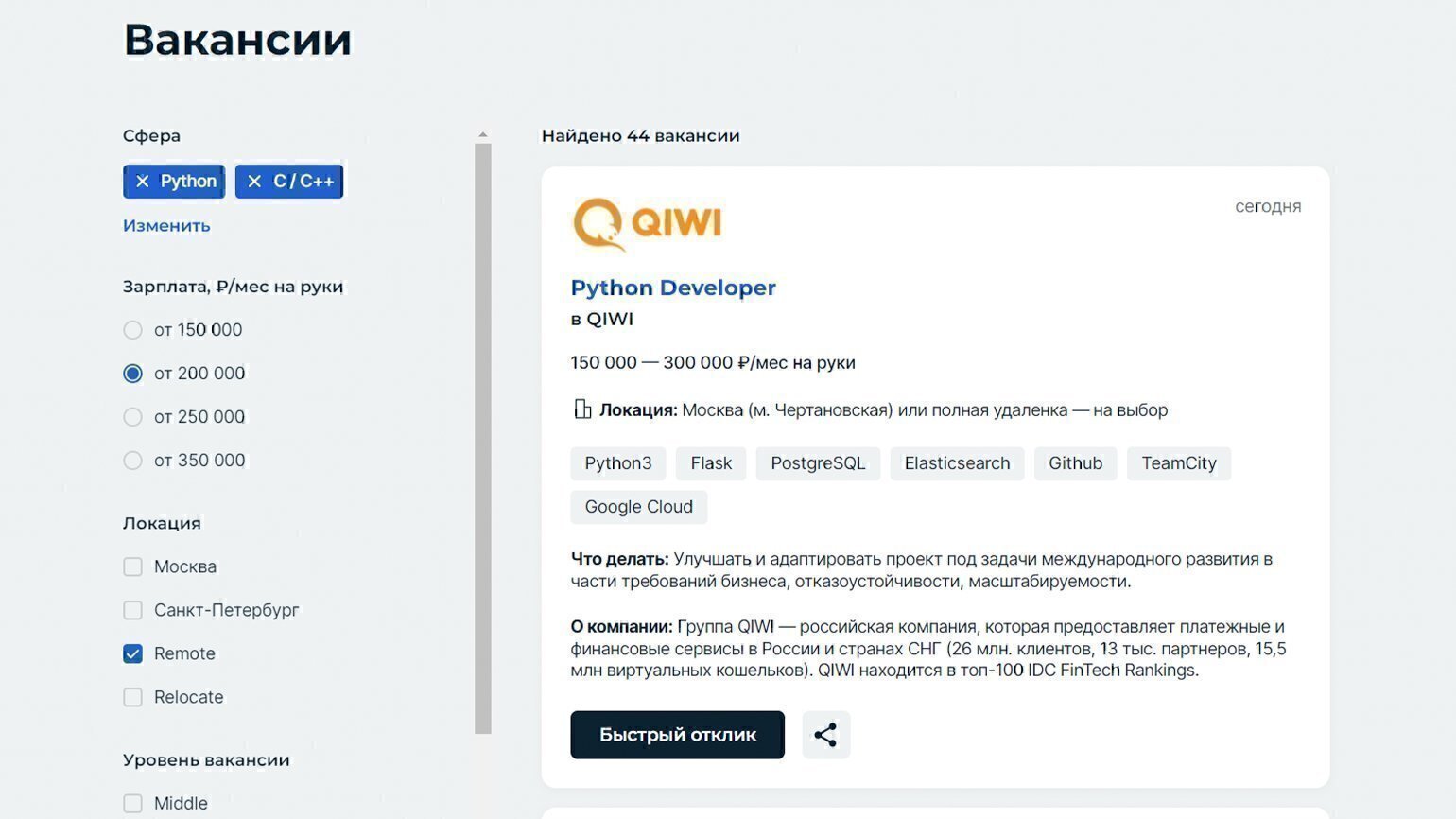1456x819 pixels.
Task: Click the Изменить link under Сфера
Action: tap(166, 225)
